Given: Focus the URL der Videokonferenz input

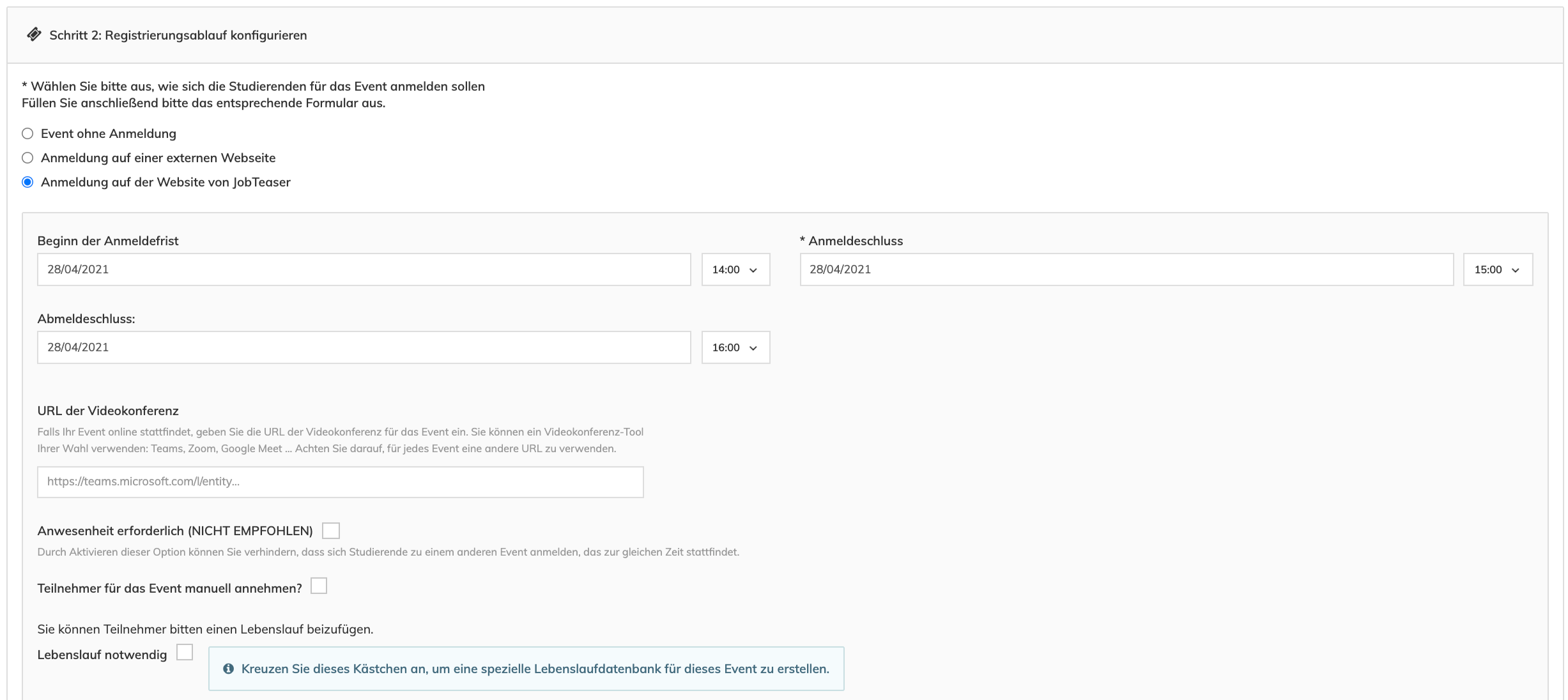Looking at the screenshot, I should [340, 482].
